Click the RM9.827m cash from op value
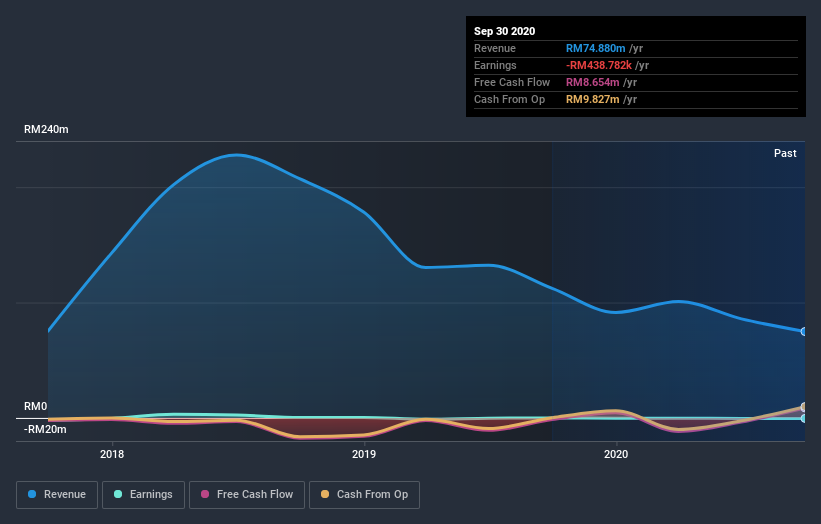 (592, 99)
